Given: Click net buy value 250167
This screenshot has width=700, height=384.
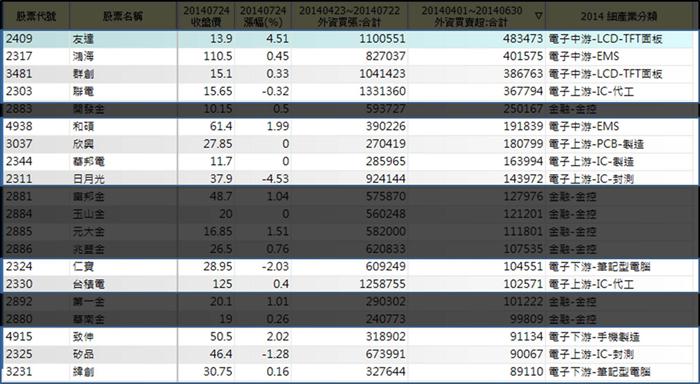Looking at the screenshot, I should tap(523, 109).
